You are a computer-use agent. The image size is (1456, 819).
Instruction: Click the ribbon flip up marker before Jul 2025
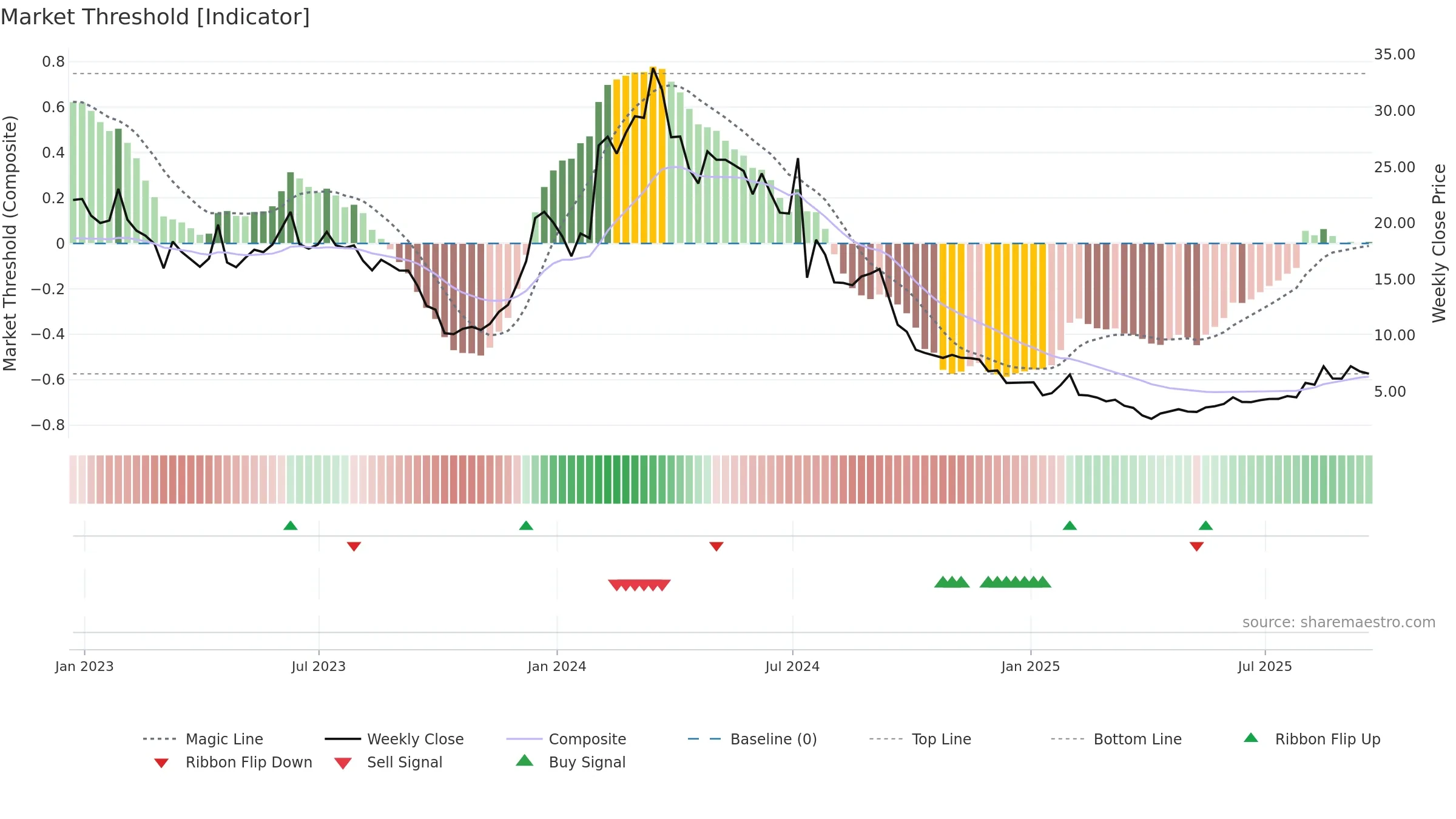pos(1205,525)
